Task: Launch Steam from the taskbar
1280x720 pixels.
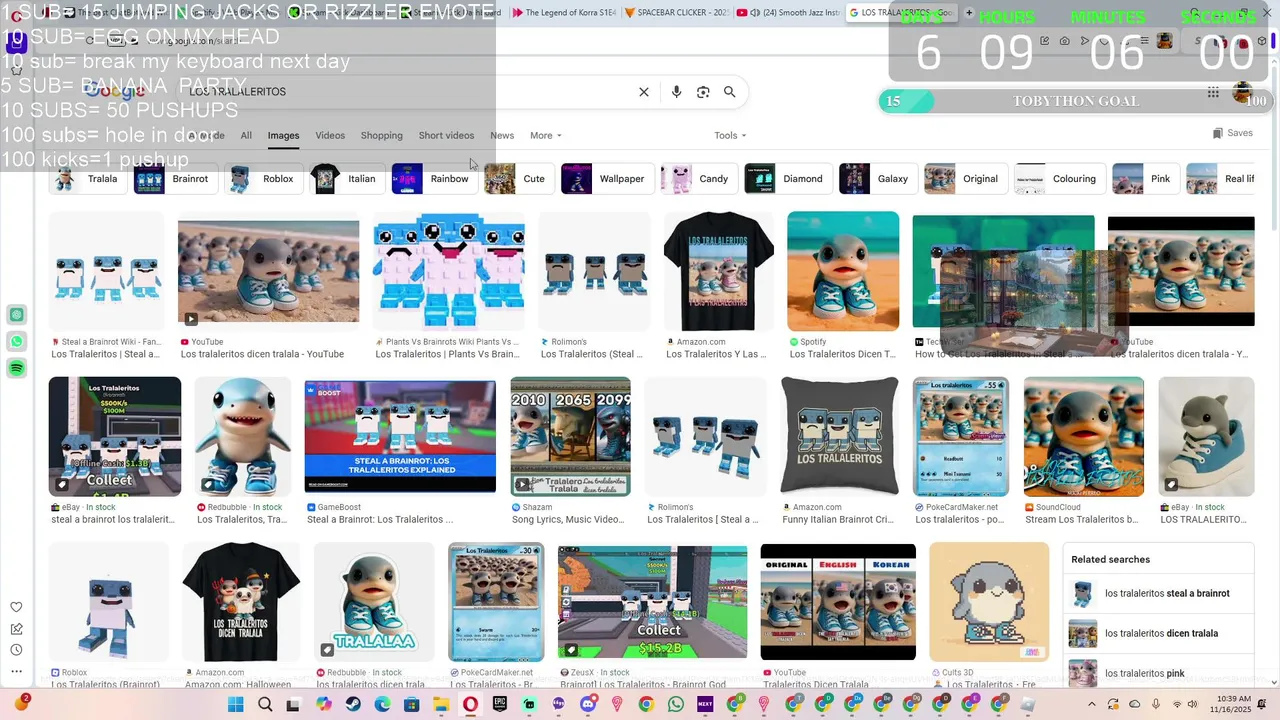Action: tap(353, 705)
